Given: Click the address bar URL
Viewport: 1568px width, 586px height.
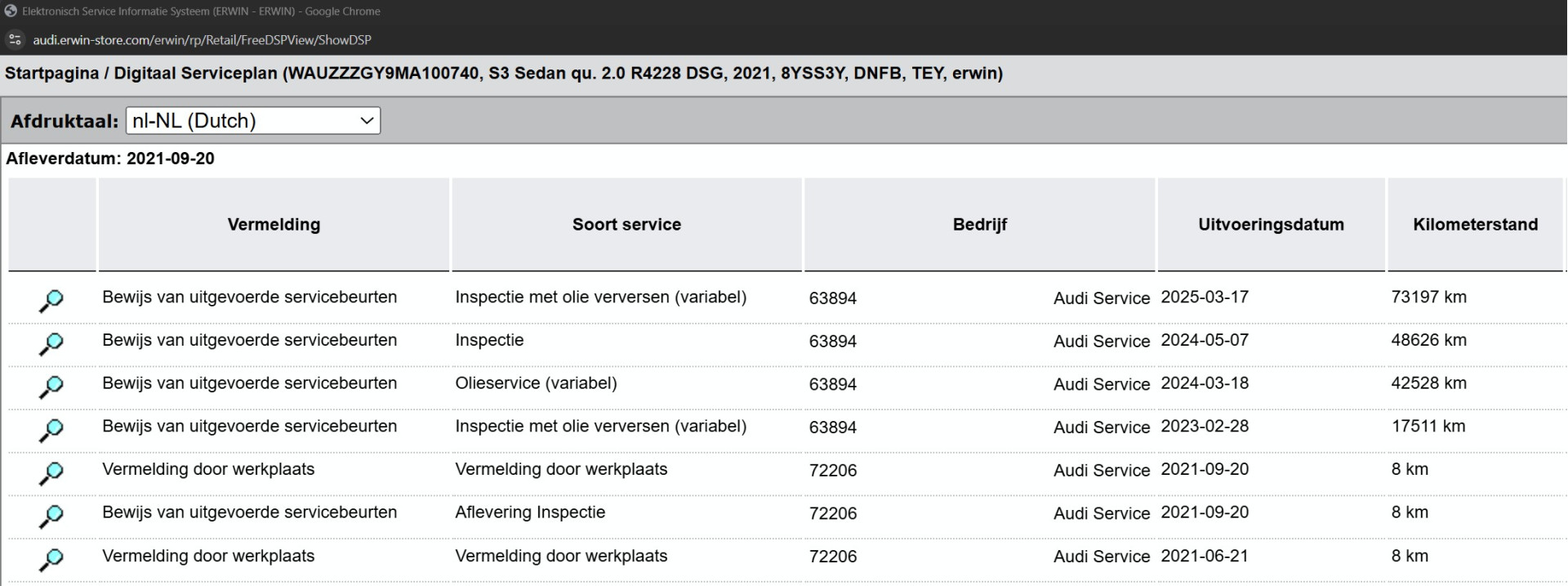Looking at the screenshot, I should (x=202, y=40).
